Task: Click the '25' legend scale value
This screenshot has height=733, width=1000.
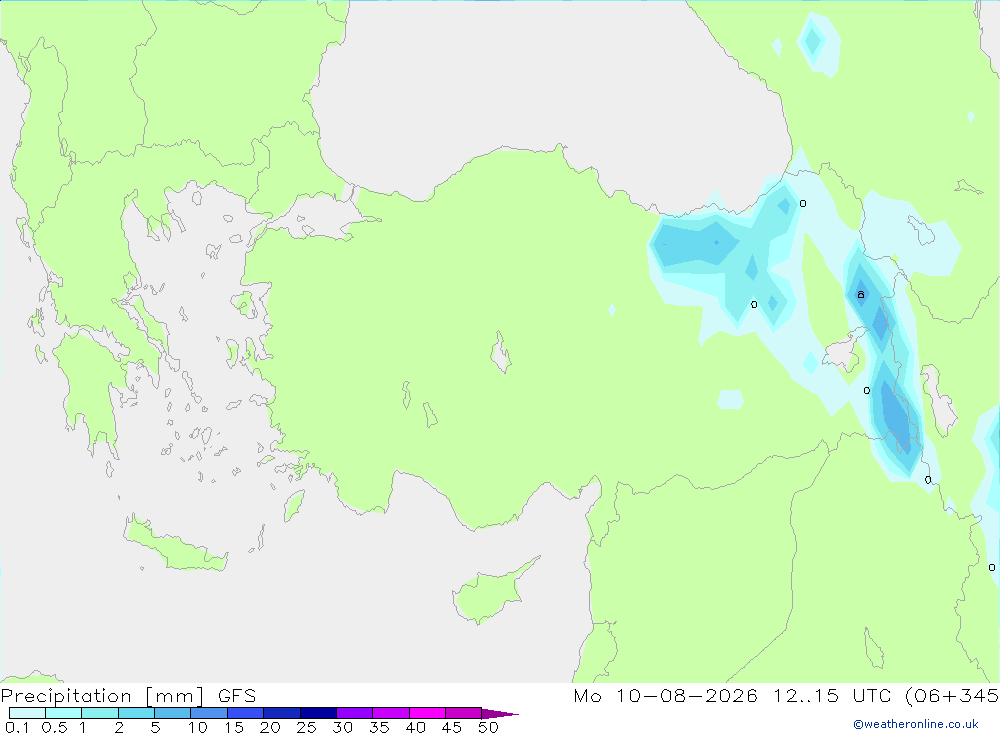Action: tap(306, 727)
